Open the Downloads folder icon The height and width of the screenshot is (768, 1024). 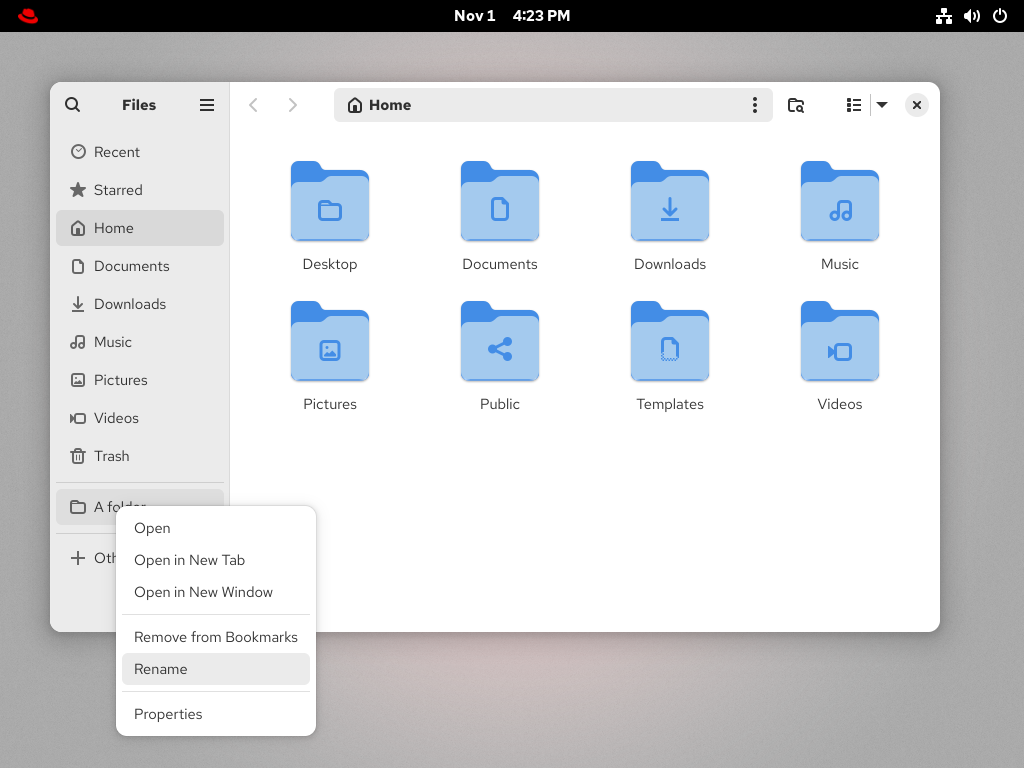coord(670,202)
